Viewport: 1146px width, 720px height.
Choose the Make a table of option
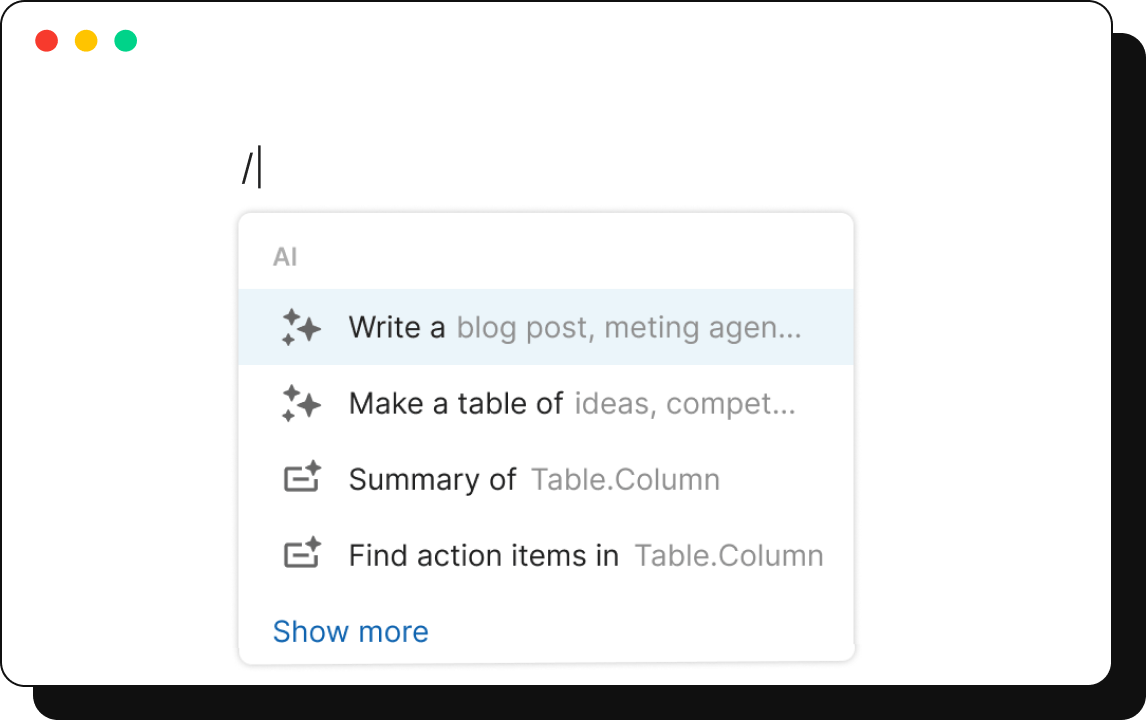coord(546,403)
